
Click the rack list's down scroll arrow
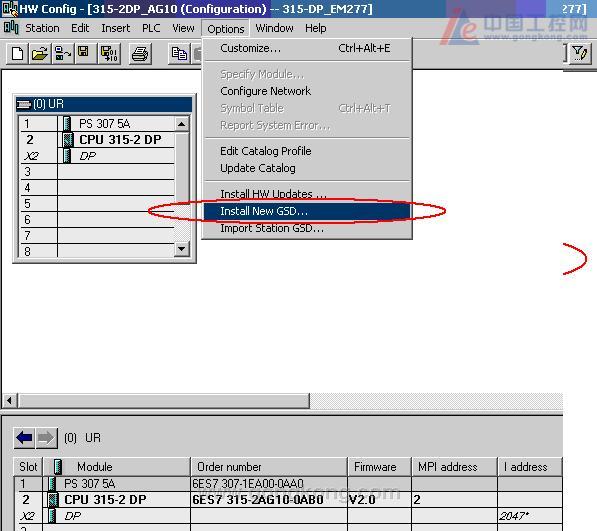[182, 249]
